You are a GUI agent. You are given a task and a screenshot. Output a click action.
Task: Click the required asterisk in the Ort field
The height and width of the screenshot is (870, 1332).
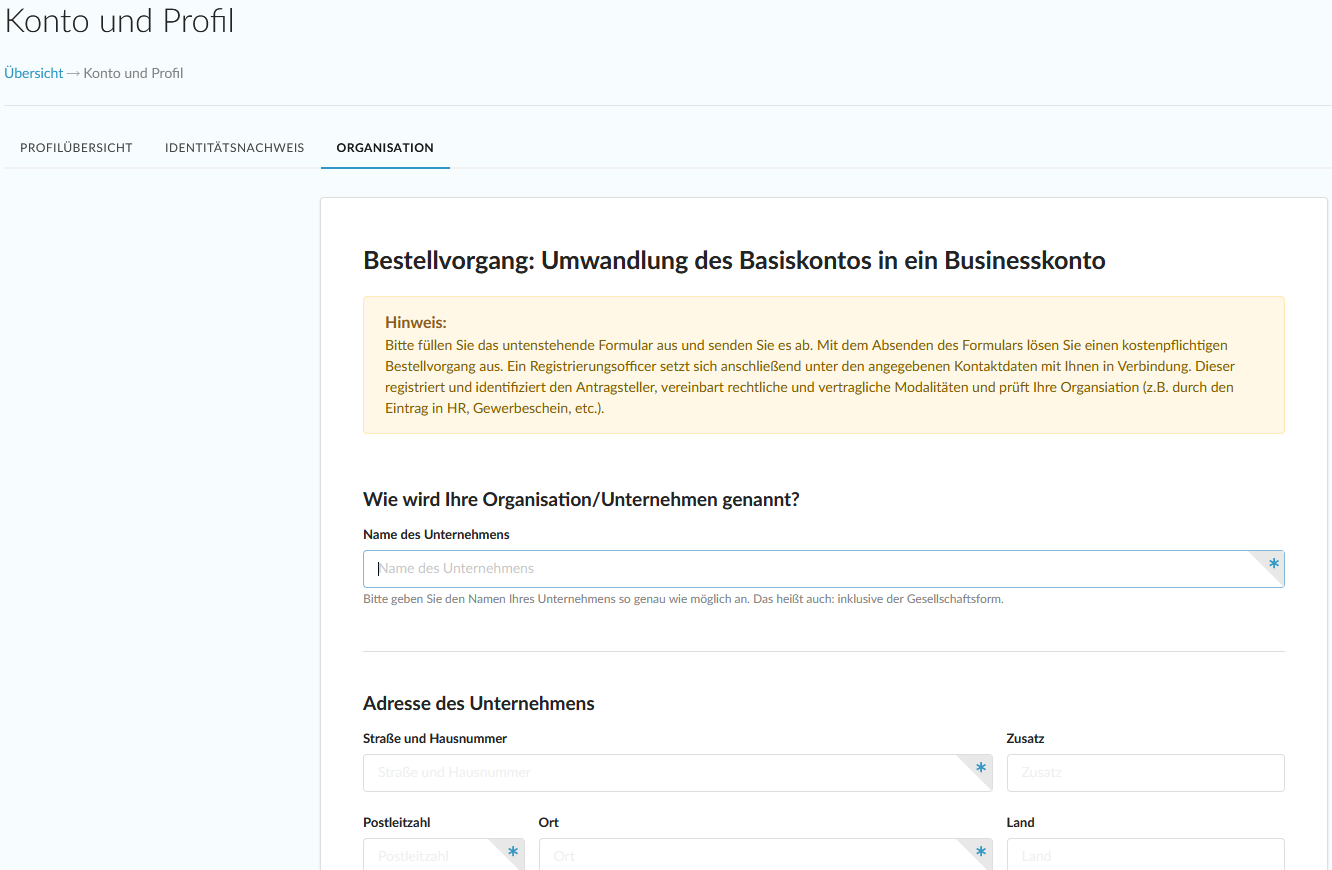pyautogui.click(x=981, y=852)
